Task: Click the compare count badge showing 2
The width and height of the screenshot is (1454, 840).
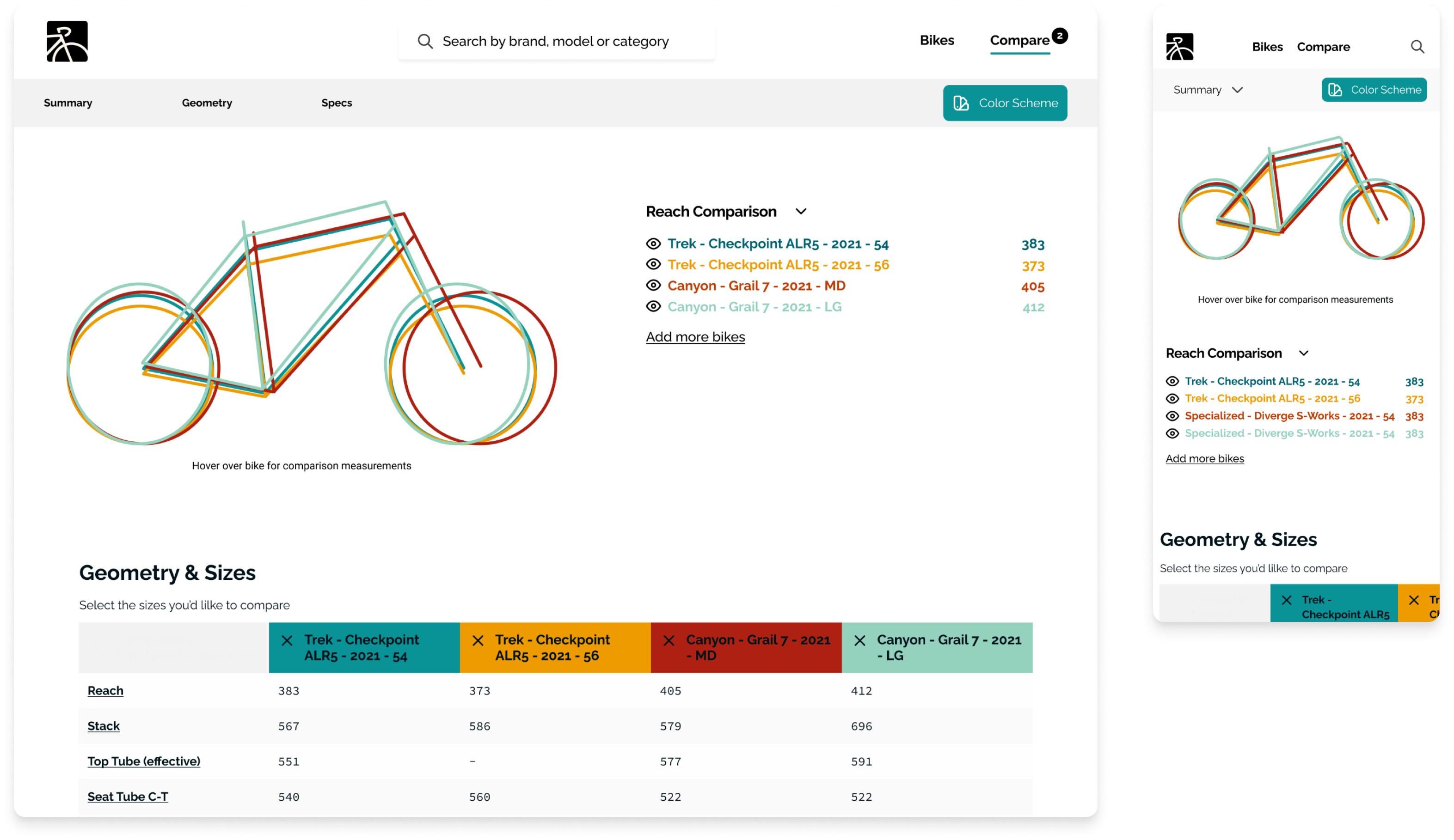Action: 1059,36
